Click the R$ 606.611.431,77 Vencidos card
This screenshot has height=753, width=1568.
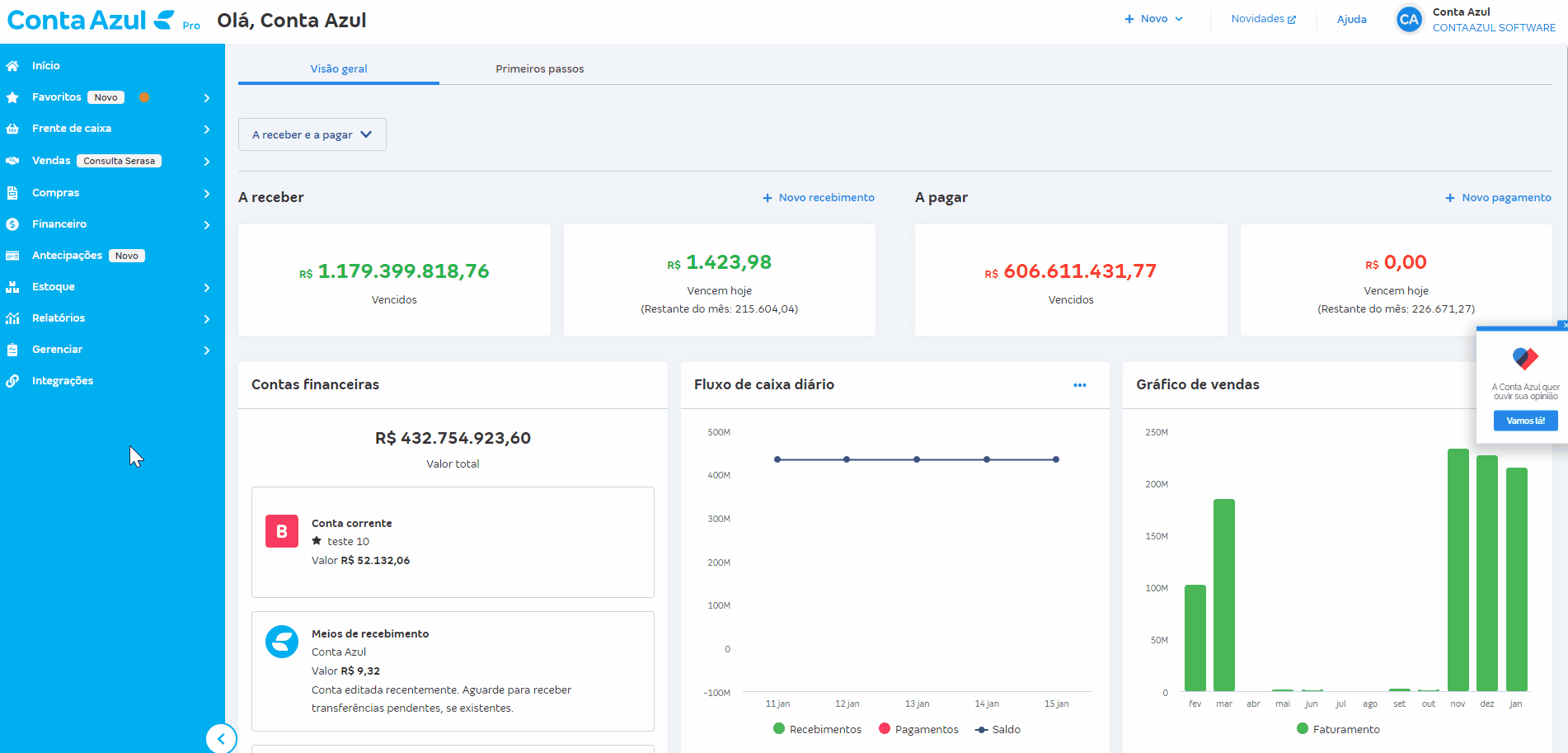click(x=1071, y=280)
